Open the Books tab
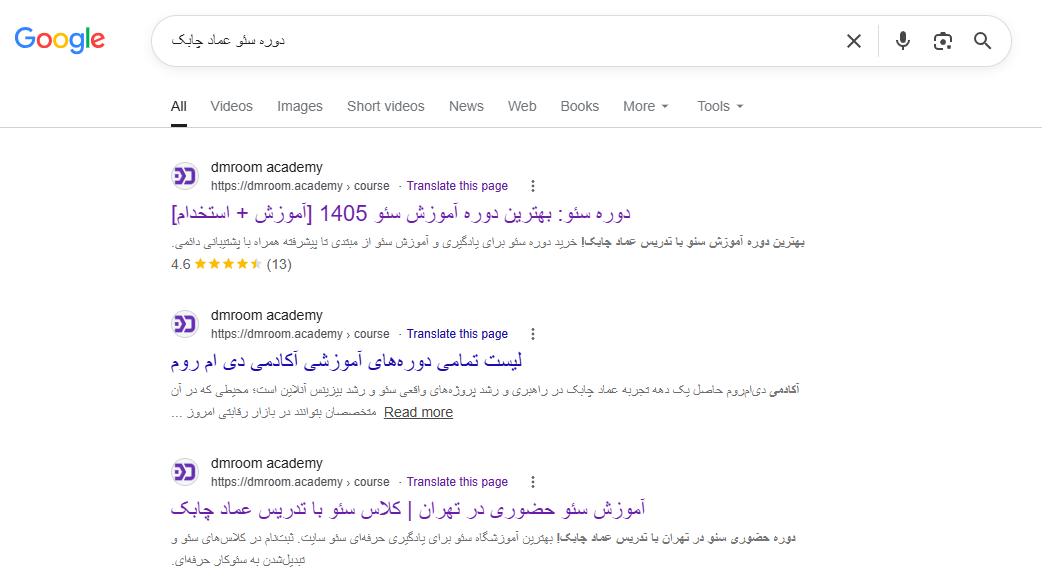Viewport: 1042px width, 584px height. click(x=579, y=106)
